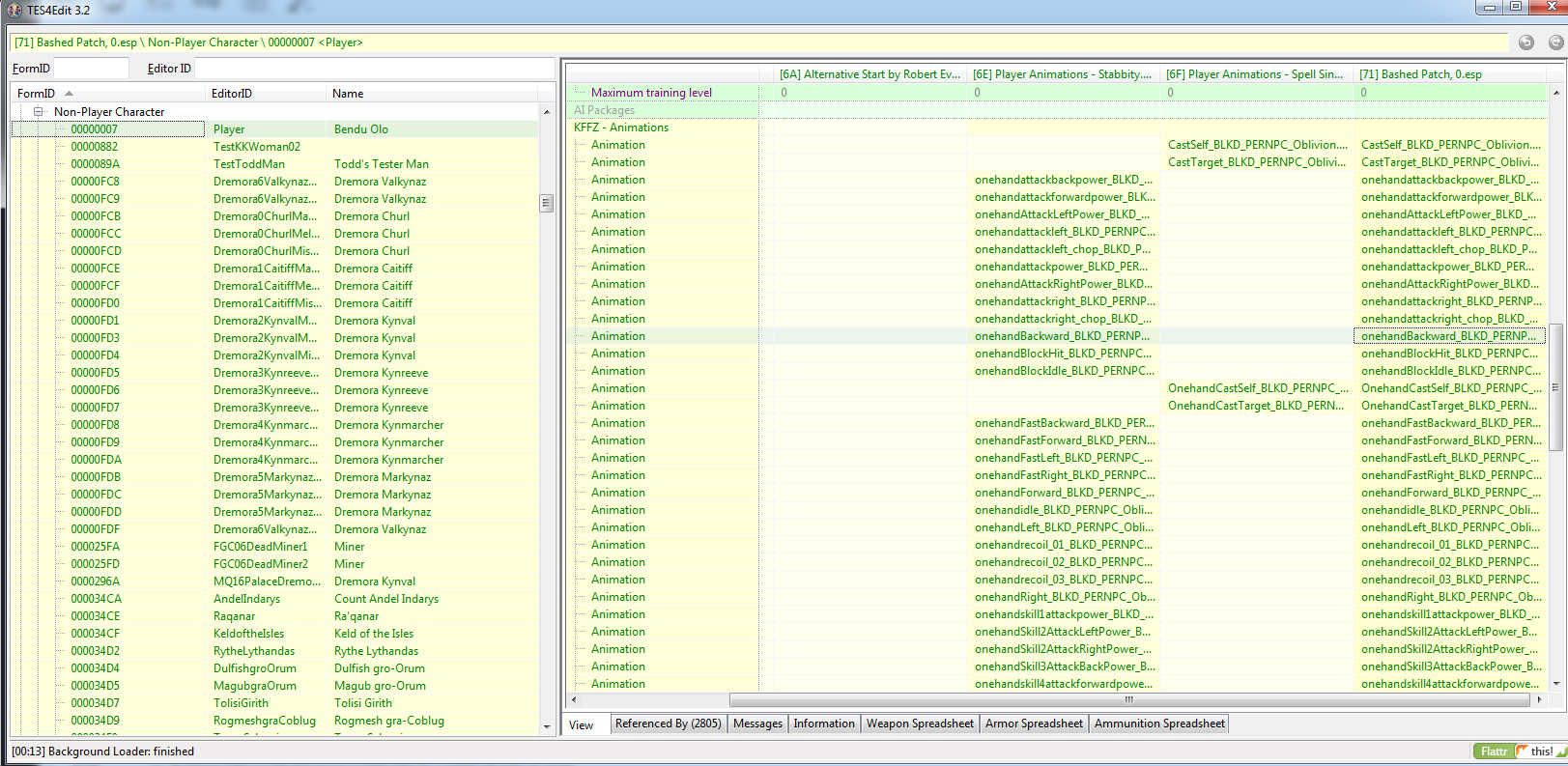Click the 'this!' Flattr link icon
This screenshot has width=1568, height=766.
1541,751
